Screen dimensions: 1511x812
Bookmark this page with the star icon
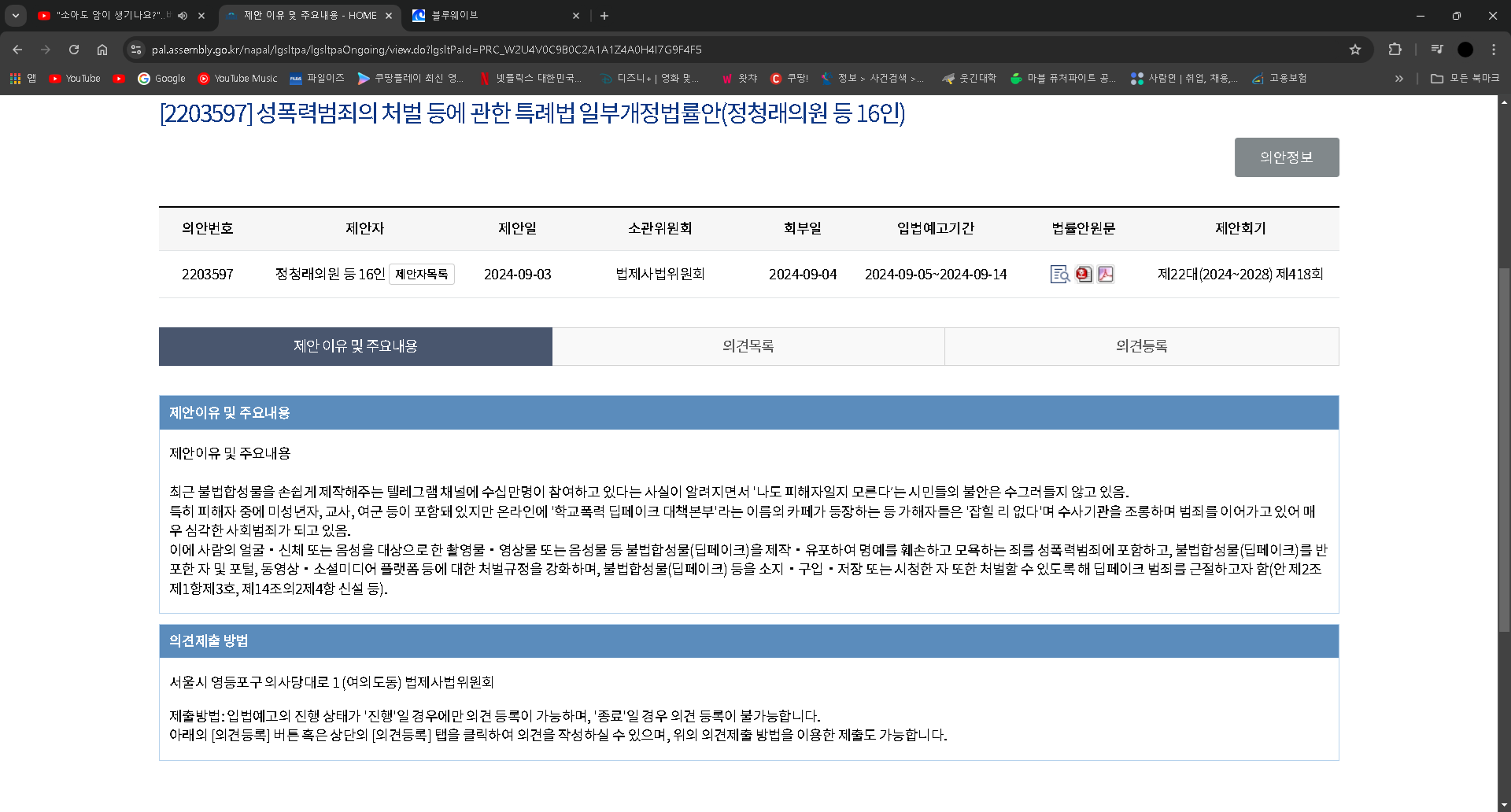(x=1355, y=50)
